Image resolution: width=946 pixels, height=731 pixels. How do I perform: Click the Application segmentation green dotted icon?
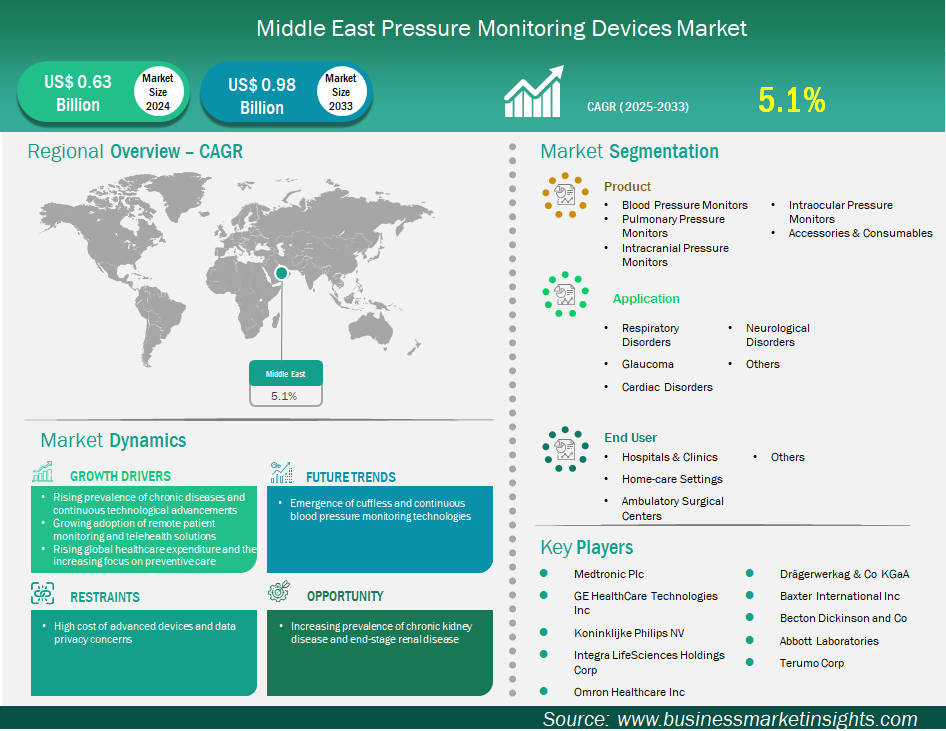(x=565, y=294)
